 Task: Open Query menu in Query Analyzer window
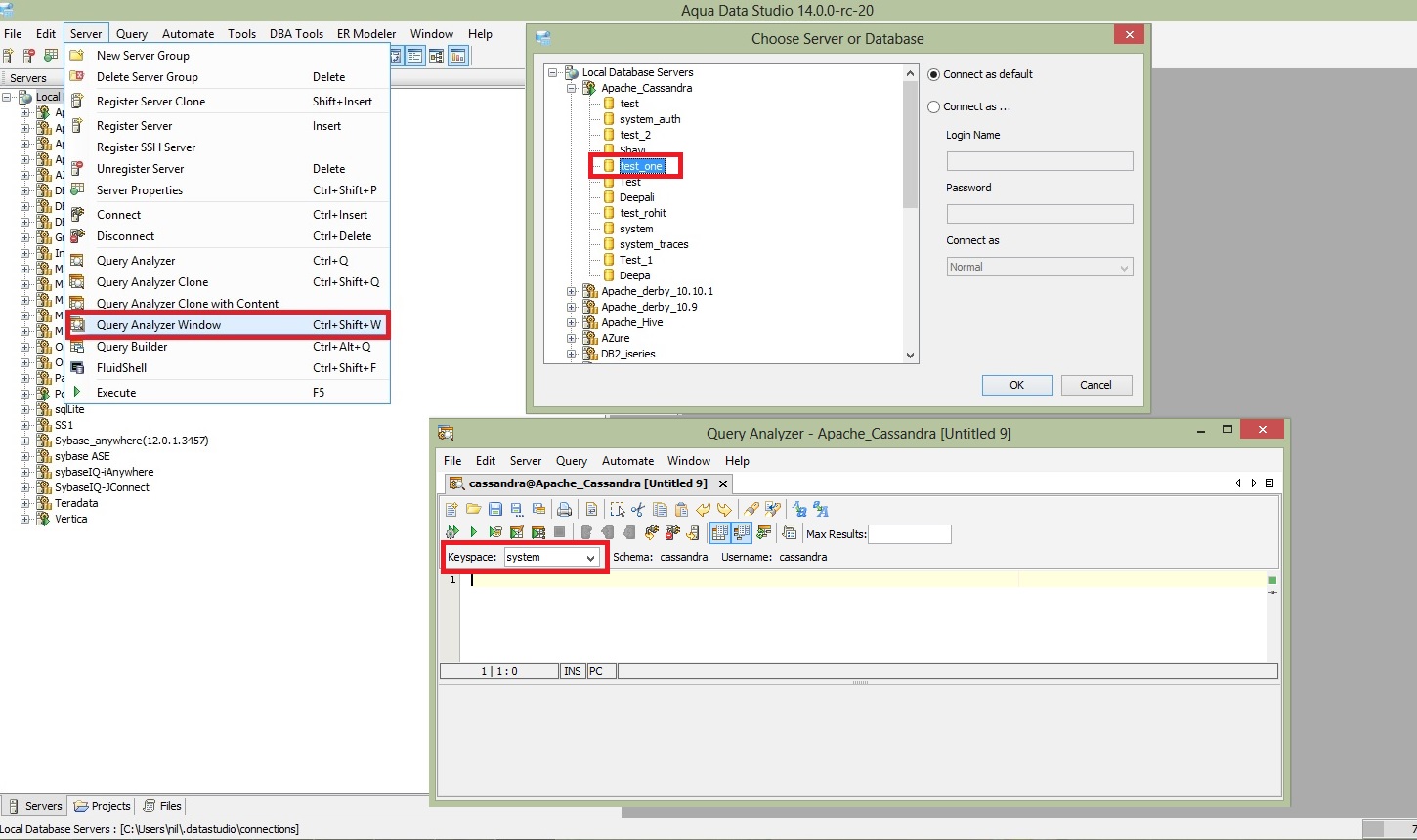[572, 461]
